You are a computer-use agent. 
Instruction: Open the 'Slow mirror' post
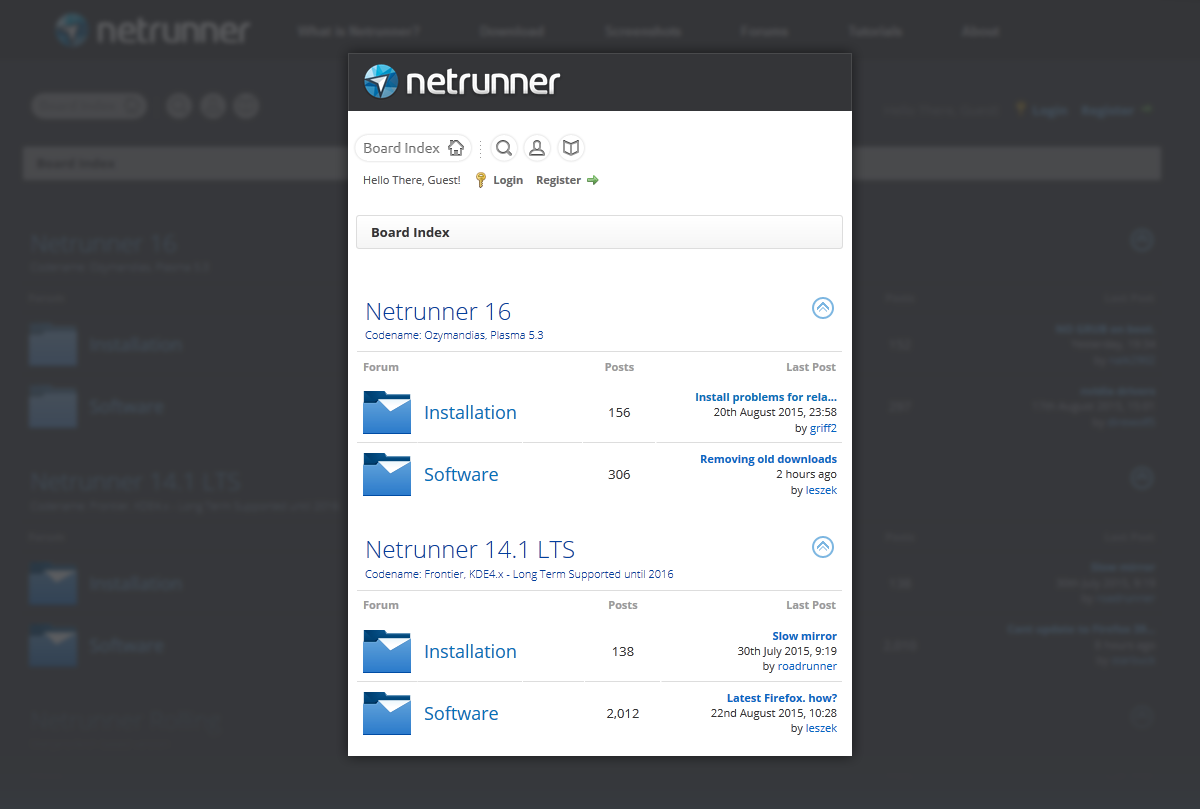804,636
